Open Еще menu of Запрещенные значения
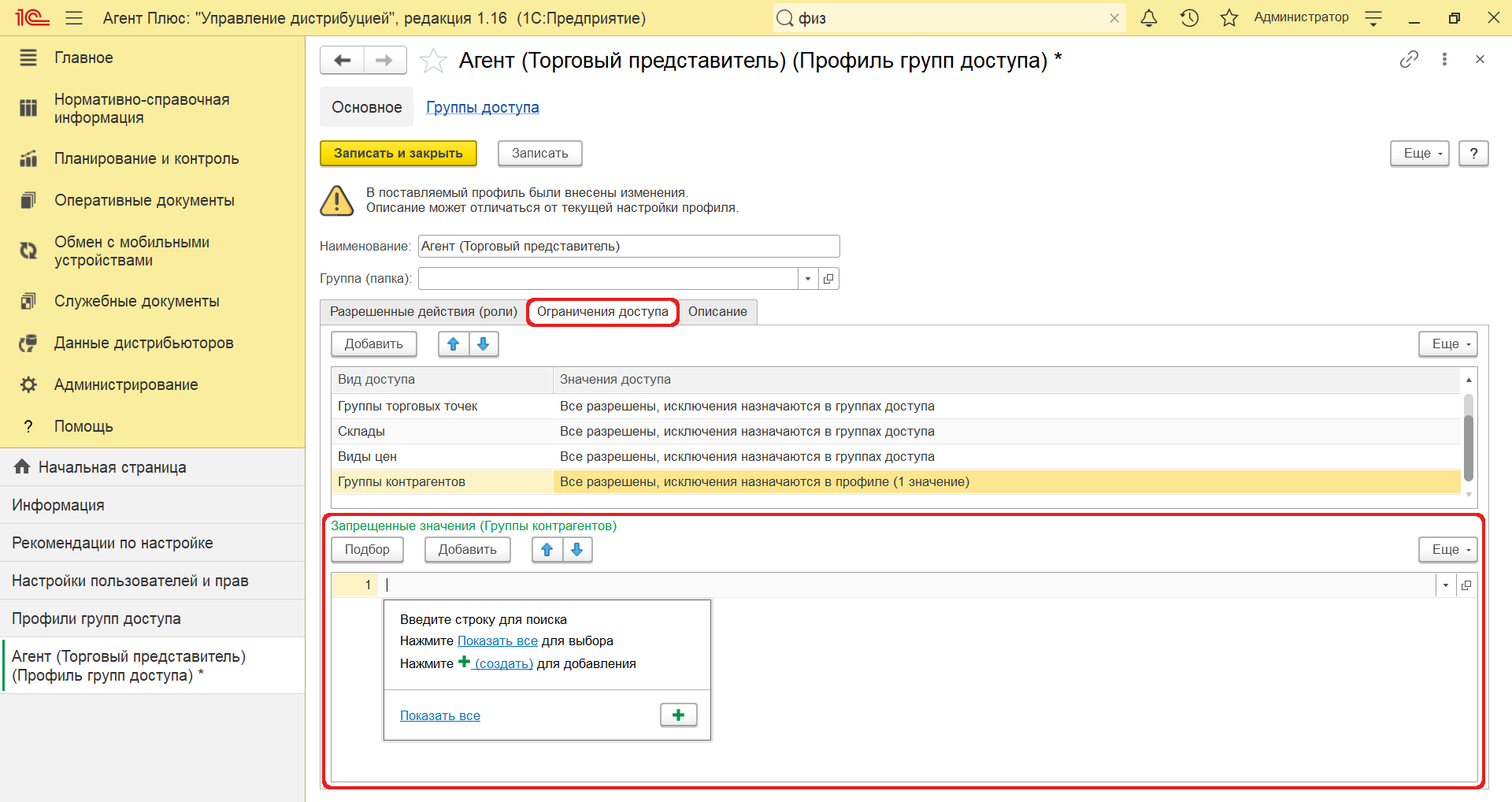1512x802 pixels. coord(1448,549)
